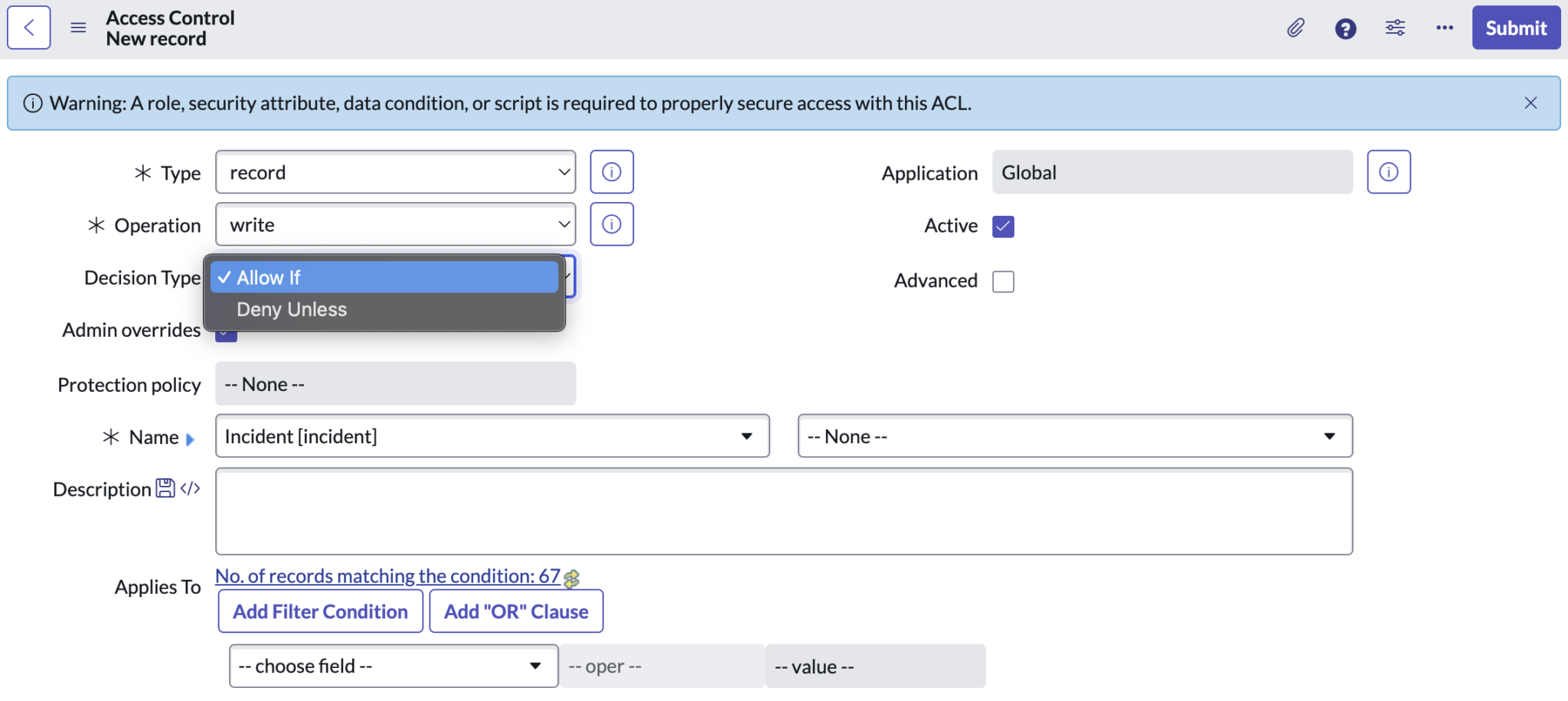Uncheck the Active checkbox

tap(1002, 226)
